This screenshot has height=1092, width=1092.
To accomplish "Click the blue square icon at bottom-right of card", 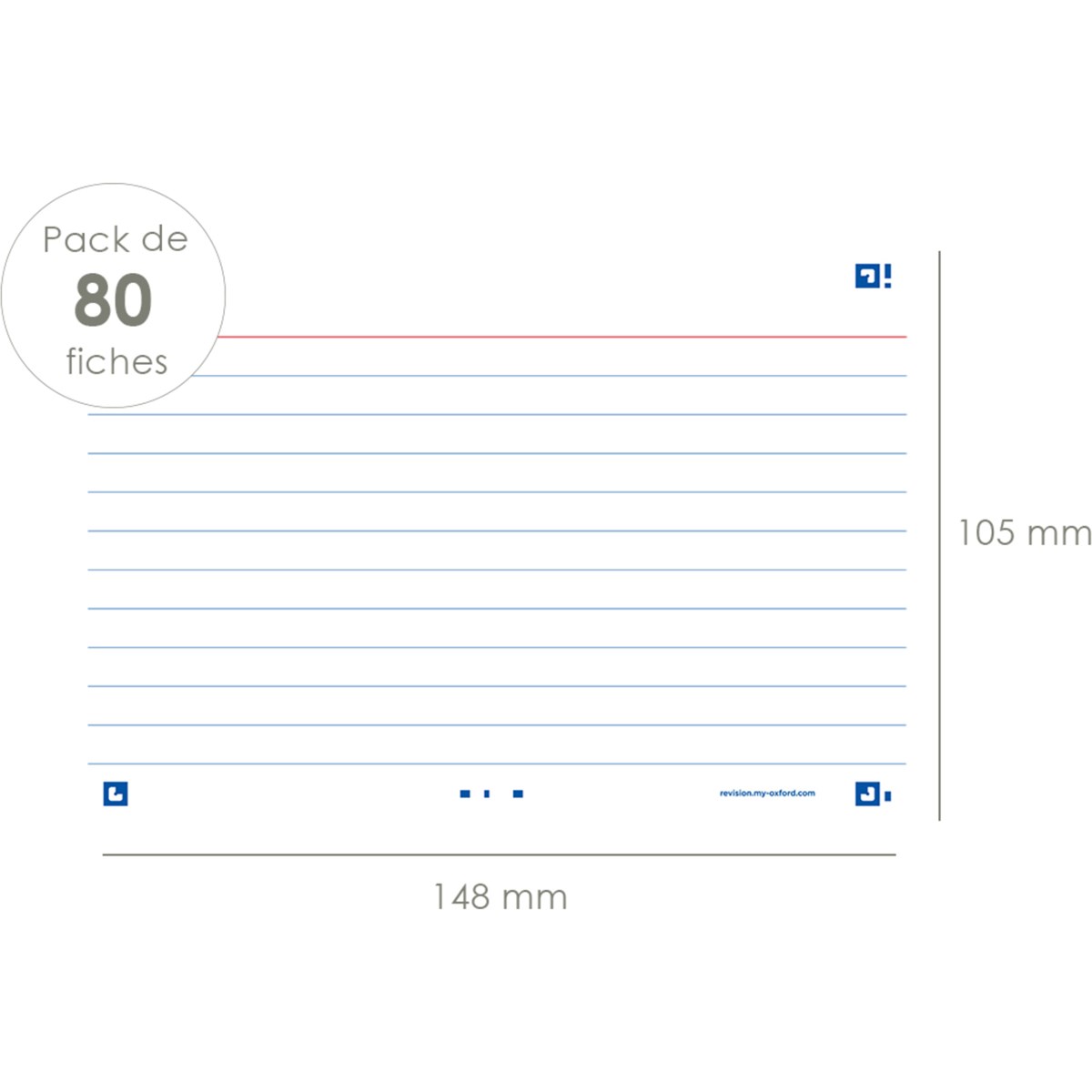I will [x=867, y=794].
